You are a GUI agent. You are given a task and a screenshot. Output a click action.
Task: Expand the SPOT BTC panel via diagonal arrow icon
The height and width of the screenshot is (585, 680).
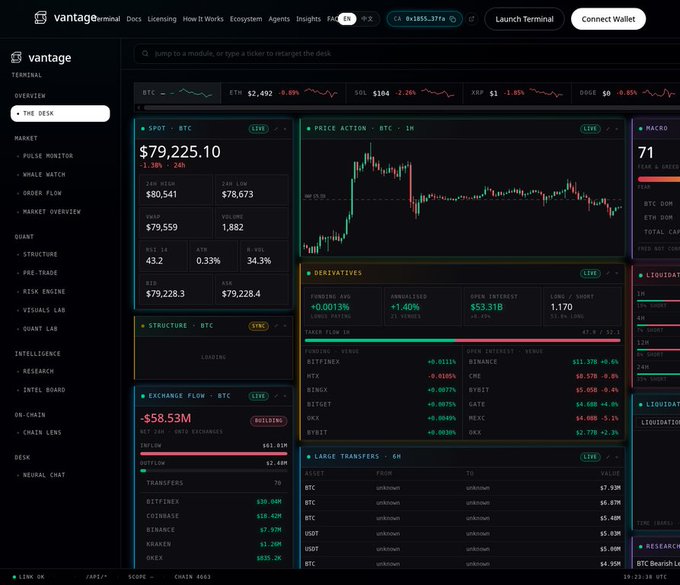pyautogui.click(x=276, y=129)
